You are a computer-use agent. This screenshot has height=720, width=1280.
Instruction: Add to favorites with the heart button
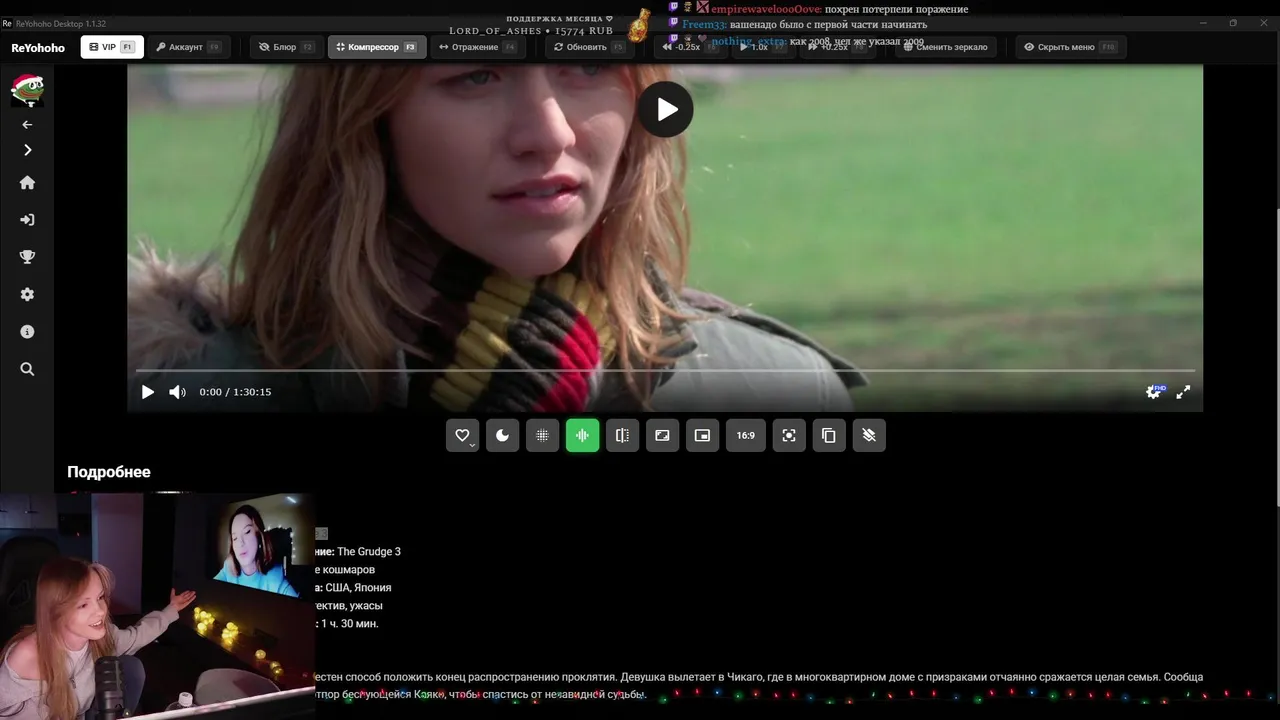[x=462, y=435]
